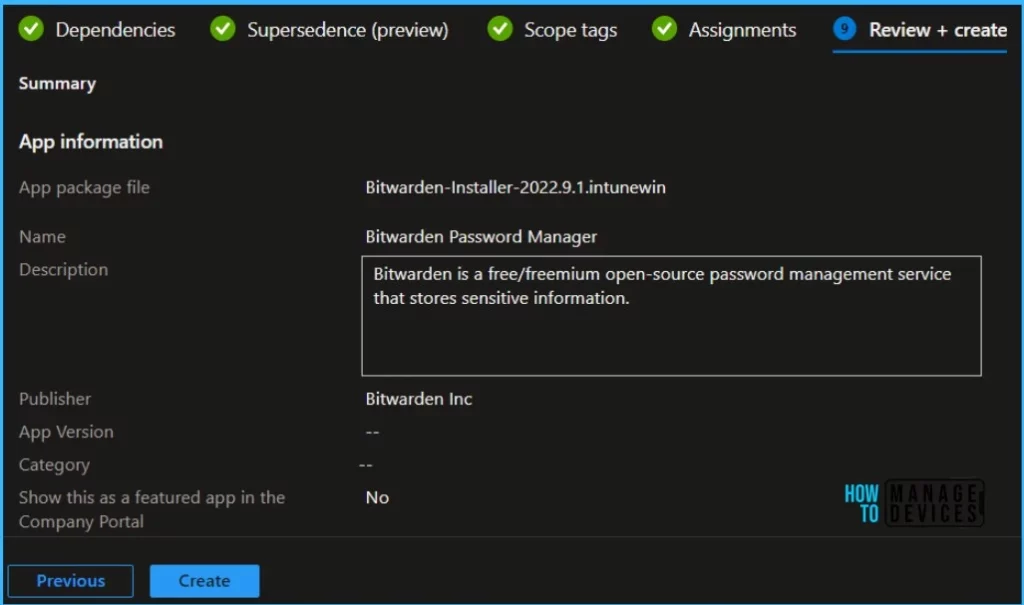Image resolution: width=1024 pixels, height=605 pixels.
Task: Click the App package file label
Action: pos(84,188)
